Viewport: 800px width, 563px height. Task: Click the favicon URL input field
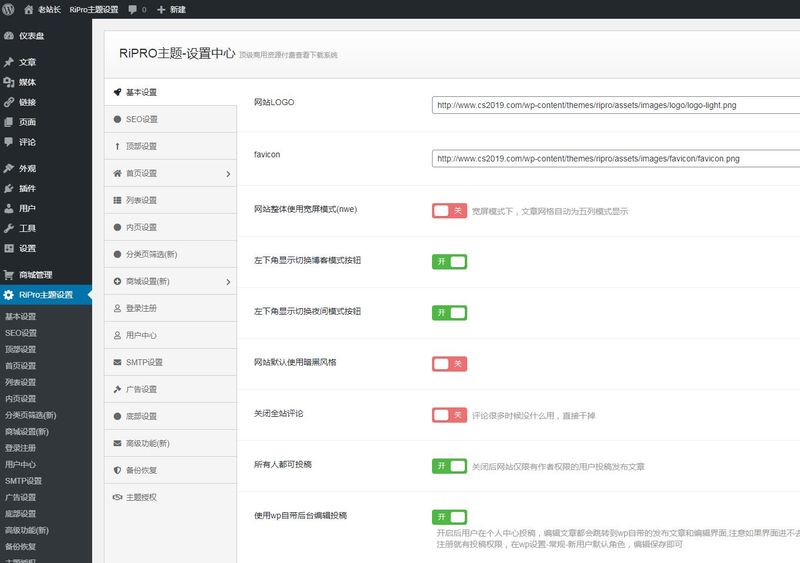[x=616, y=159]
